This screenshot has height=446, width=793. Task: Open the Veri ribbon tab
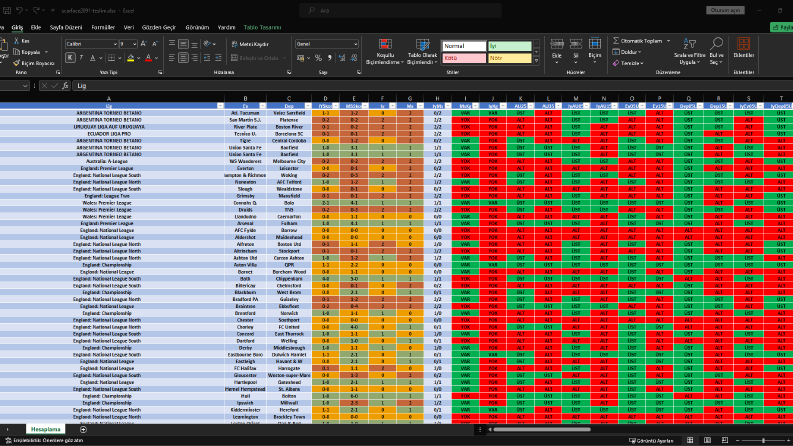(x=129, y=27)
